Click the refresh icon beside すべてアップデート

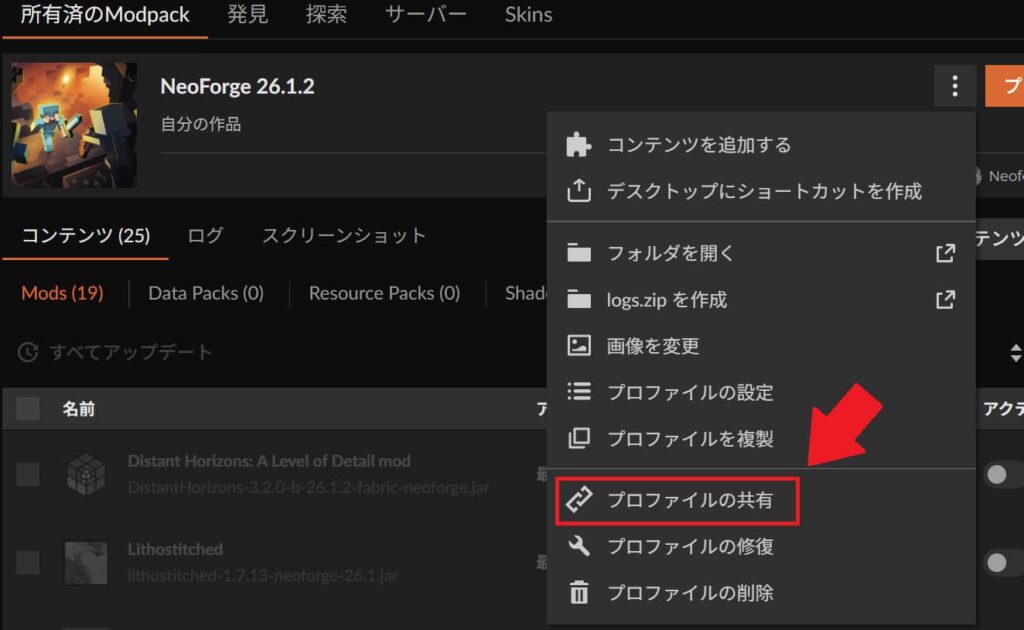pos(28,352)
